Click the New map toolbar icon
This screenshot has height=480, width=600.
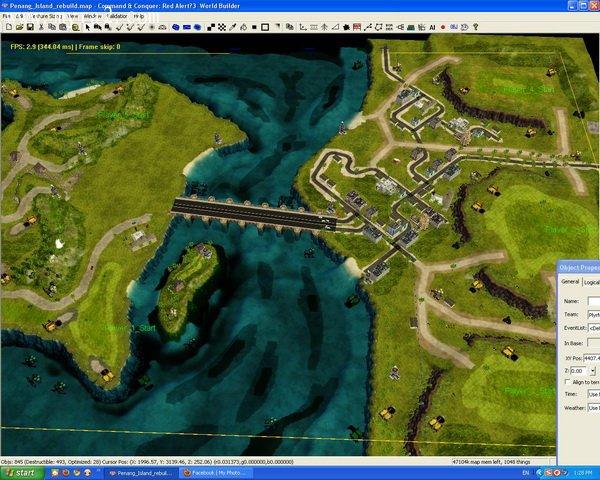[9, 27]
